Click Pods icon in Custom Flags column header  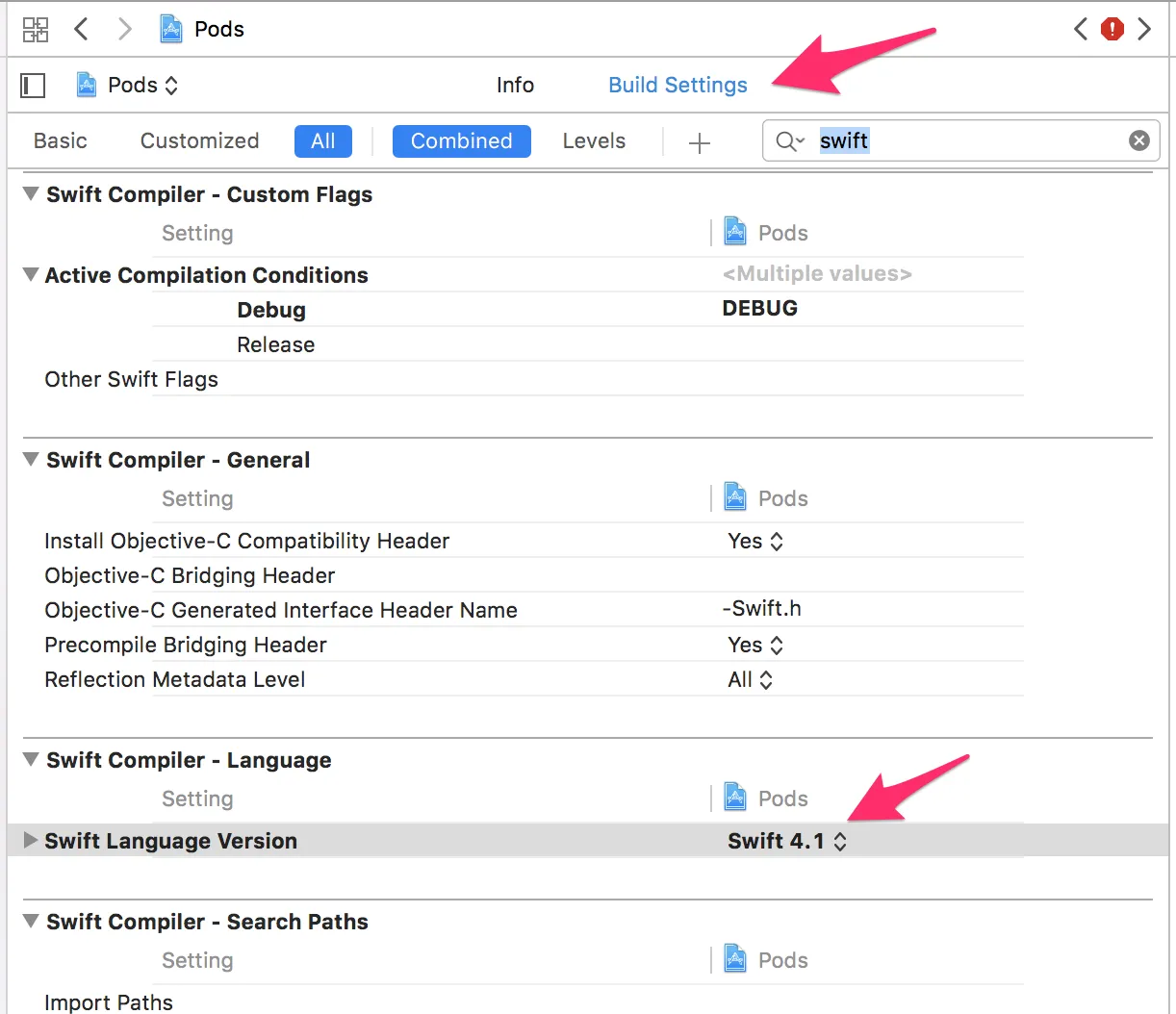click(735, 231)
